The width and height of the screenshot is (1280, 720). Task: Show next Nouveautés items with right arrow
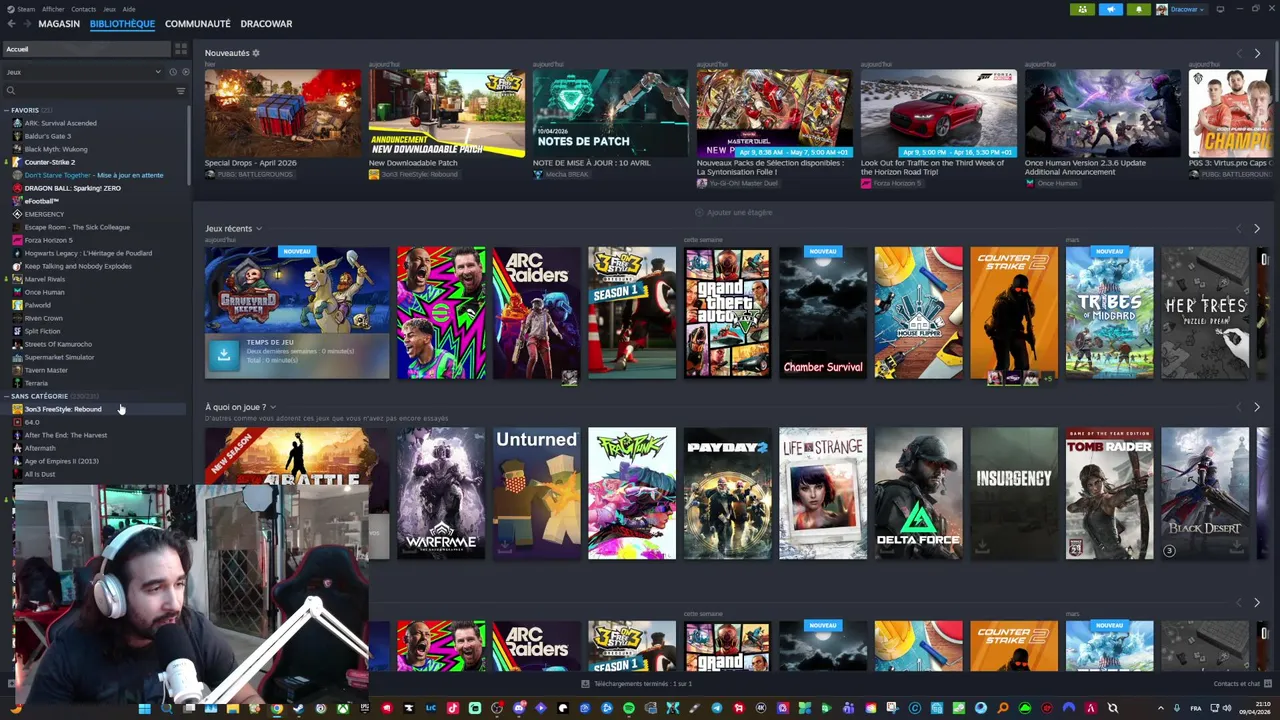tap(1257, 53)
